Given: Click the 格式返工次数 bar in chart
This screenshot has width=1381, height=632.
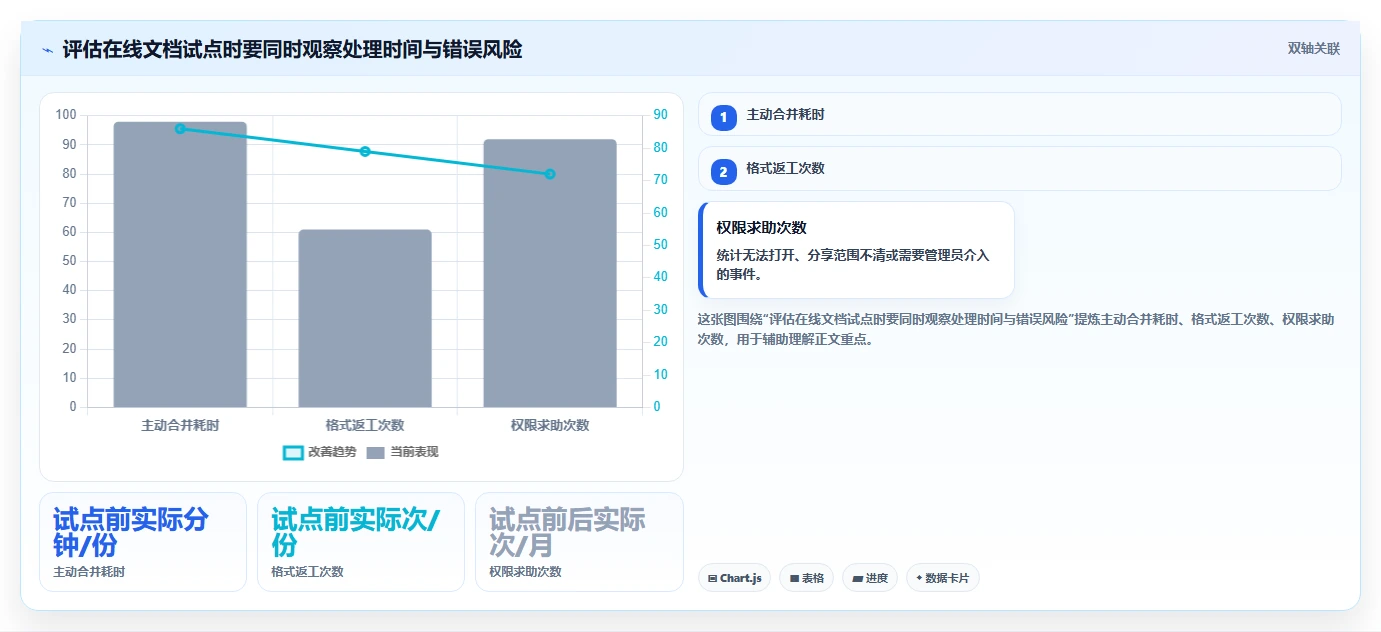Looking at the screenshot, I should 365,318.
